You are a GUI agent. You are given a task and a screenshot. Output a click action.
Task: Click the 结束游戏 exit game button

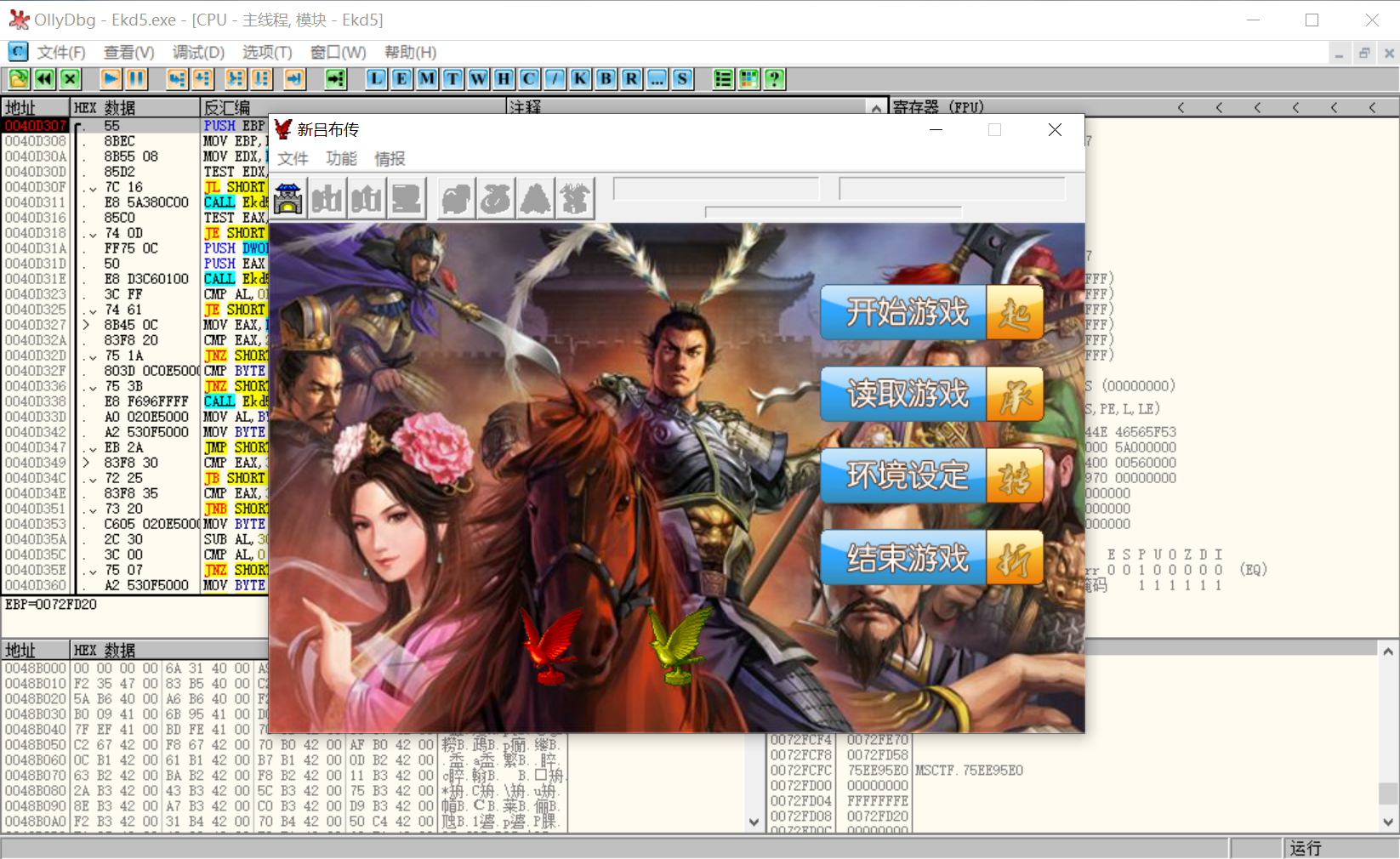931,558
